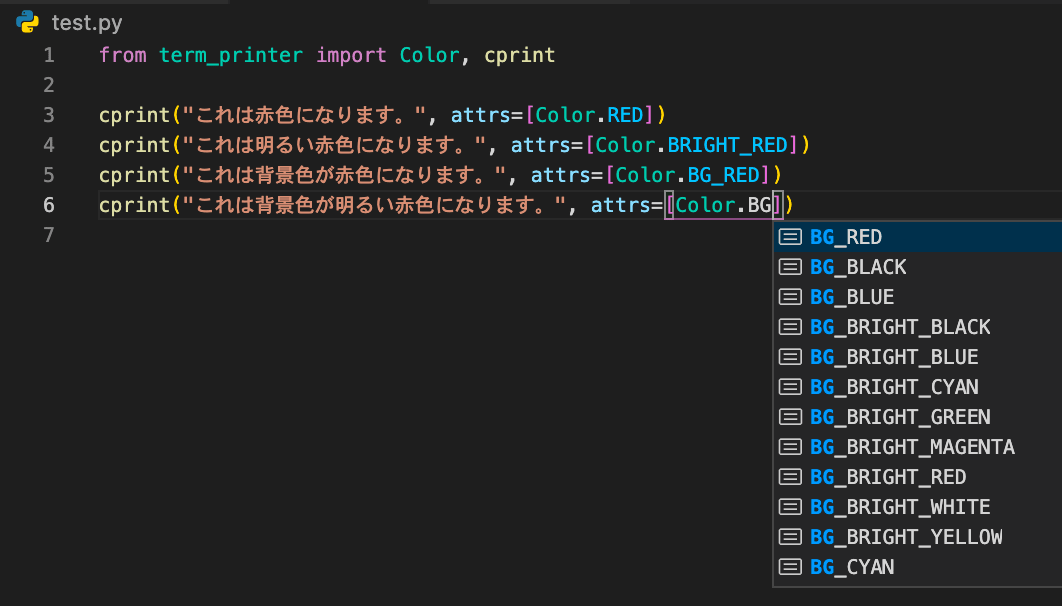The height and width of the screenshot is (606, 1062).
Task: Click the enum member icon beside BG_BLACK
Action: pos(790,267)
